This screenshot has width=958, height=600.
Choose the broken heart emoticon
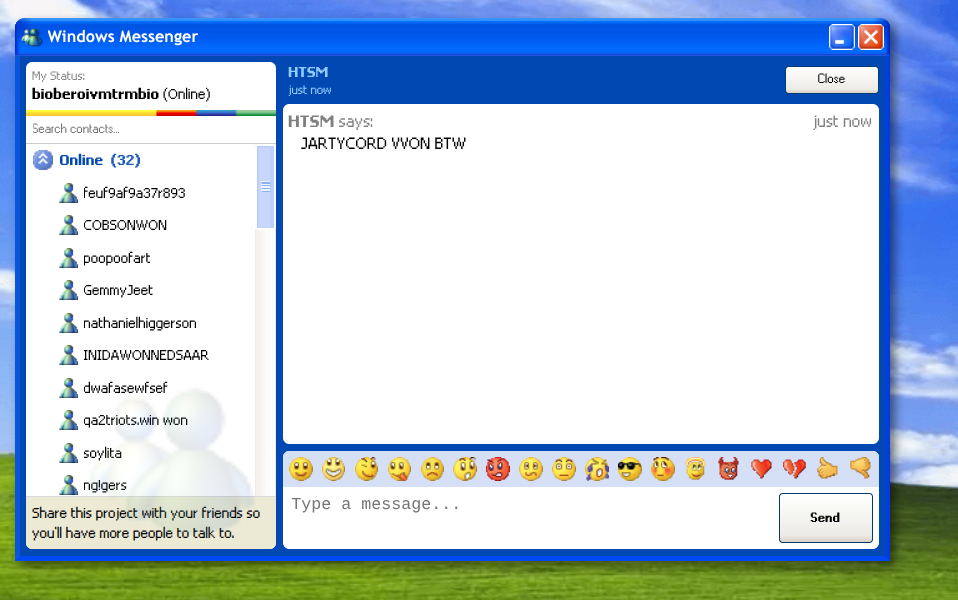pos(794,469)
